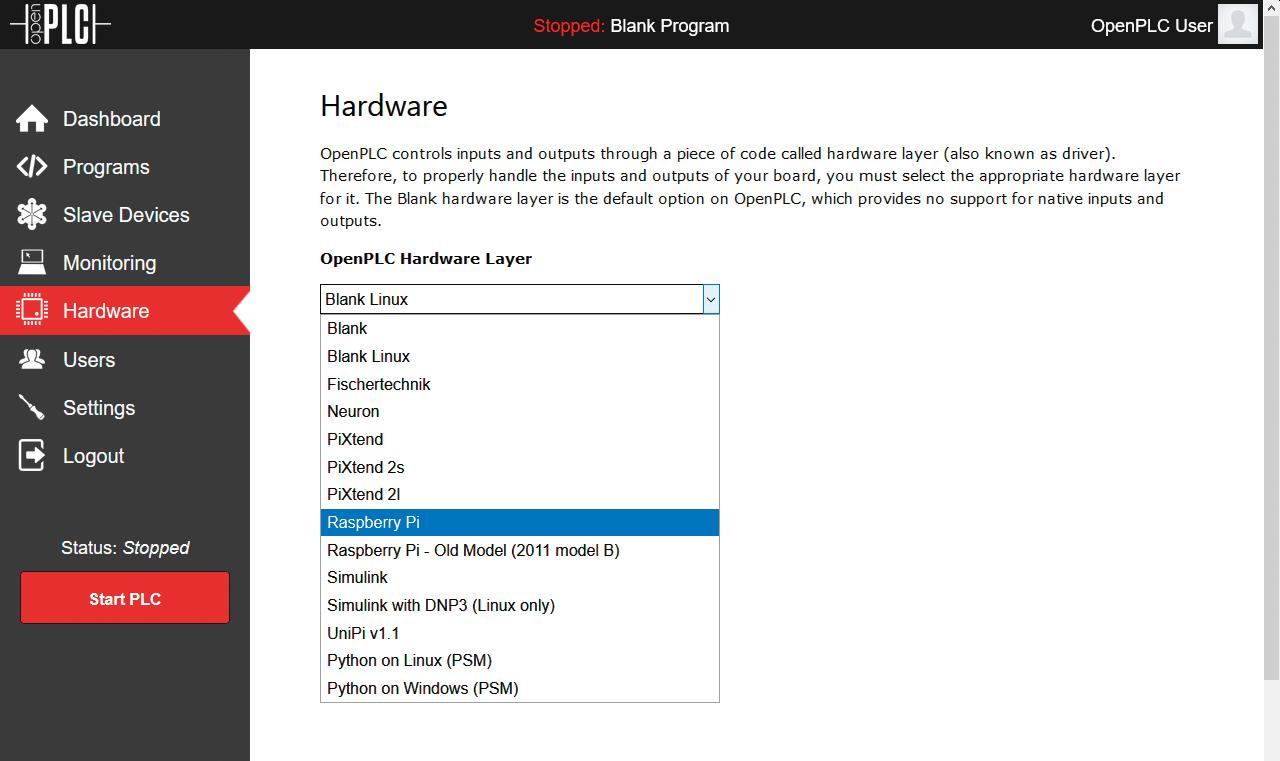
Task: Select the Hardware sidebar item
Action: click(125, 311)
